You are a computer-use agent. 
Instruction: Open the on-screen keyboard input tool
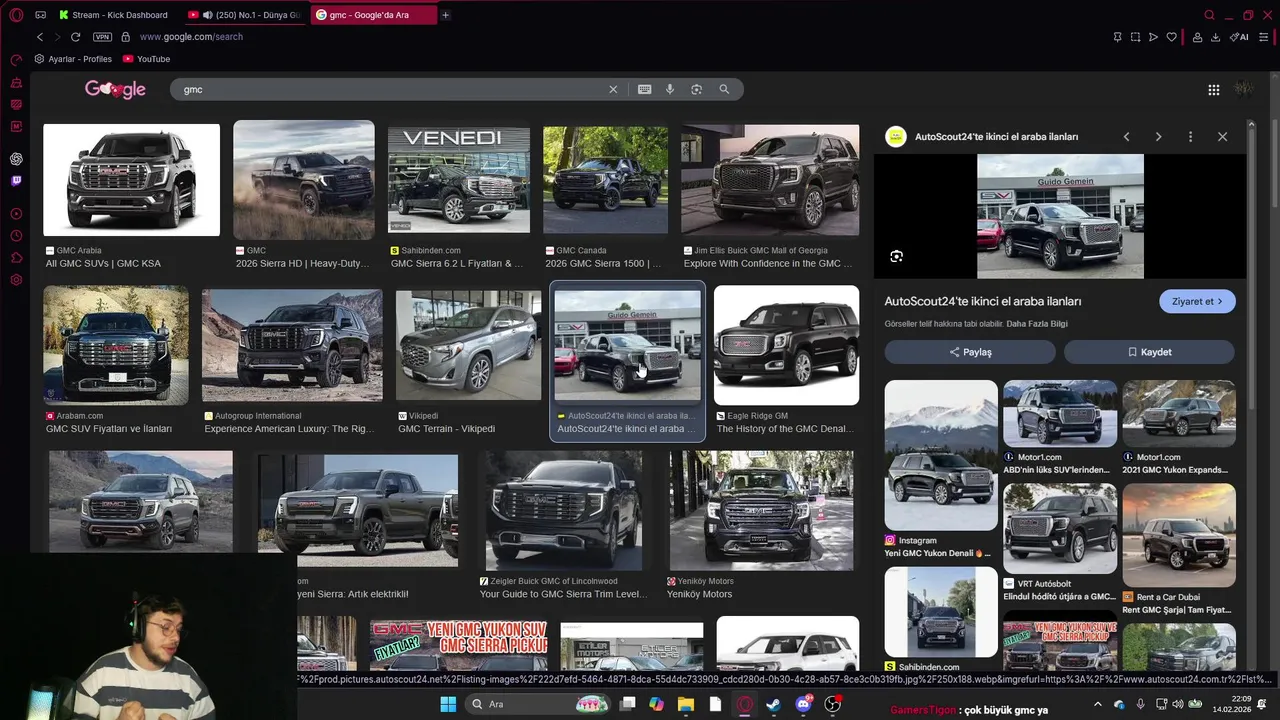tap(644, 89)
